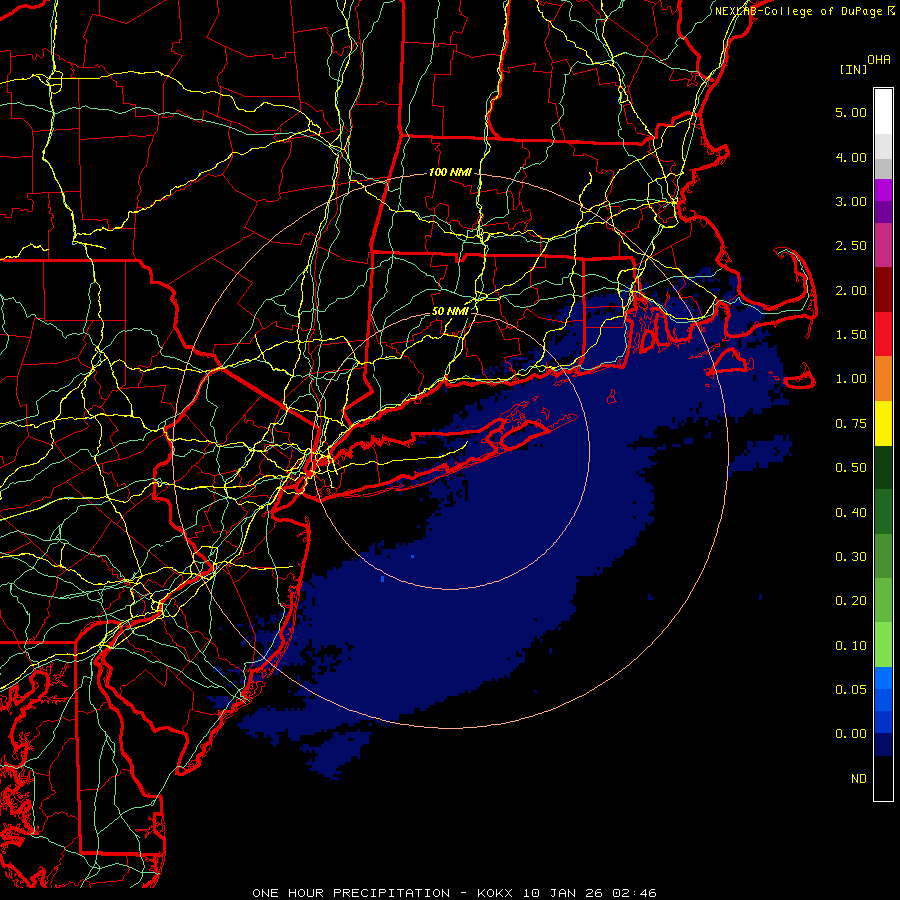Image resolution: width=900 pixels, height=900 pixels.
Task: Click the ND legend label
Action: pyautogui.click(x=859, y=779)
